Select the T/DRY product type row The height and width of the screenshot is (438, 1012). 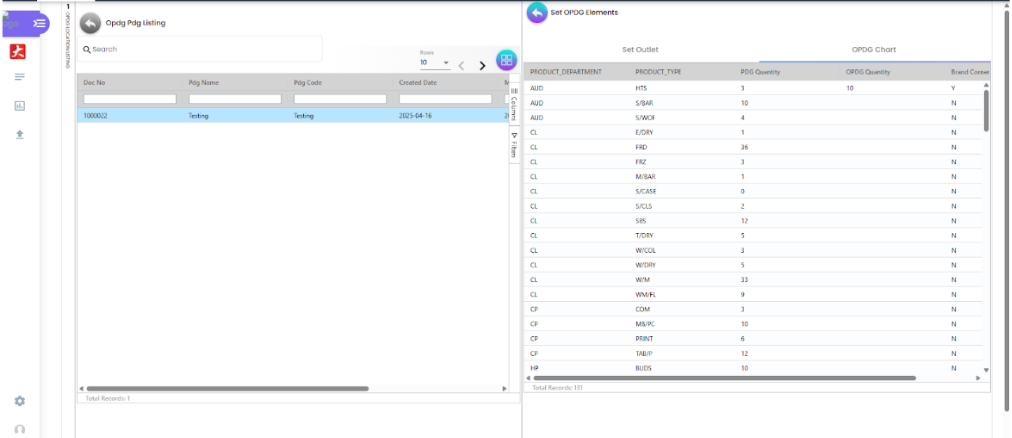[x=753, y=235]
